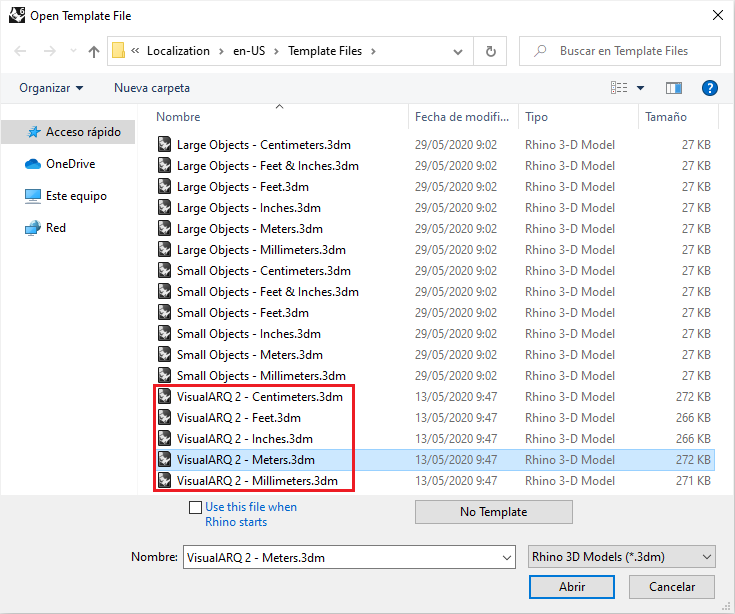Click icon of VisualARQ 2 - Feet.3dm
This screenshot has width=735, height=614.
pyautogui.click(x=165, y=418)
